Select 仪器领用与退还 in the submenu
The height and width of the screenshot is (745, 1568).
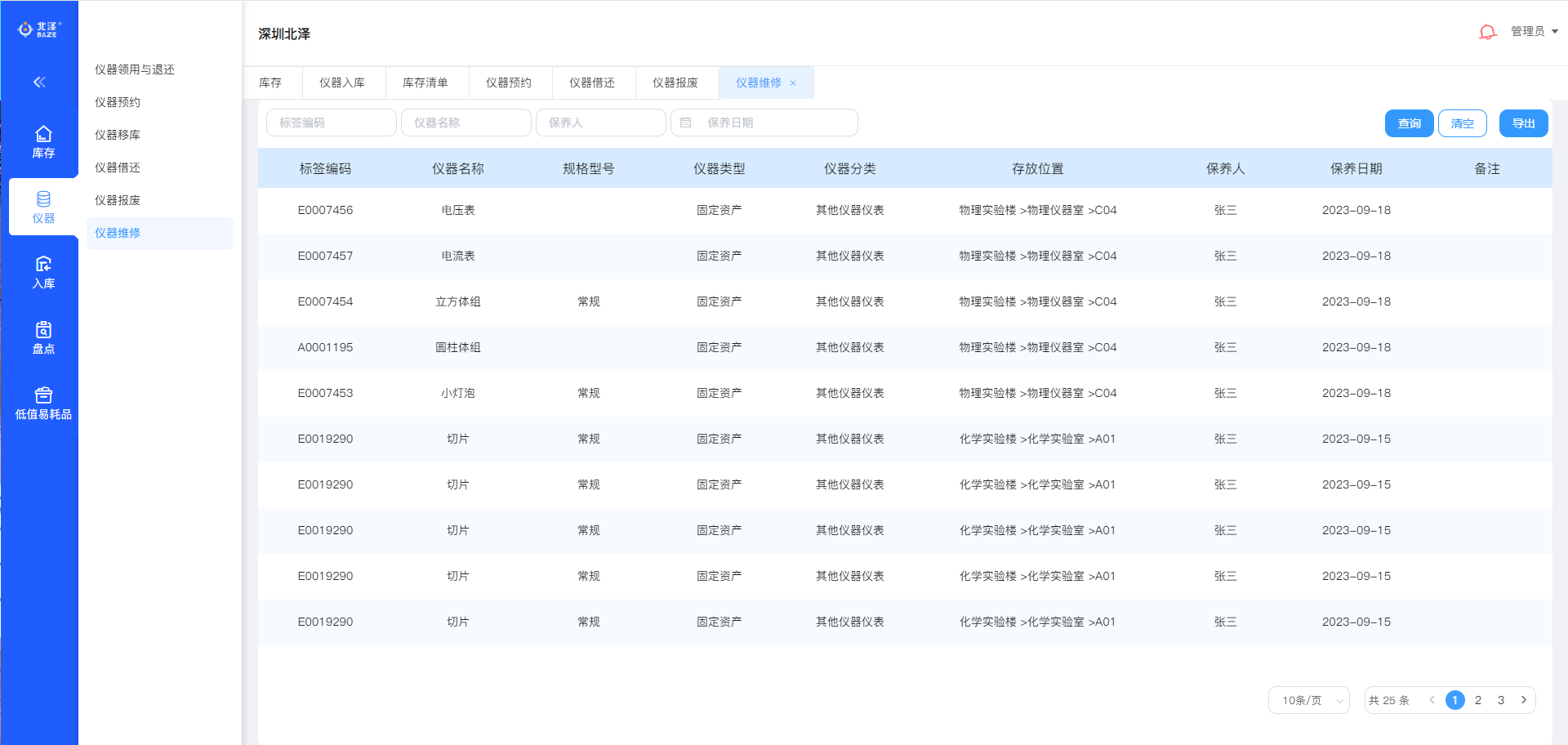tap(135, 69)
